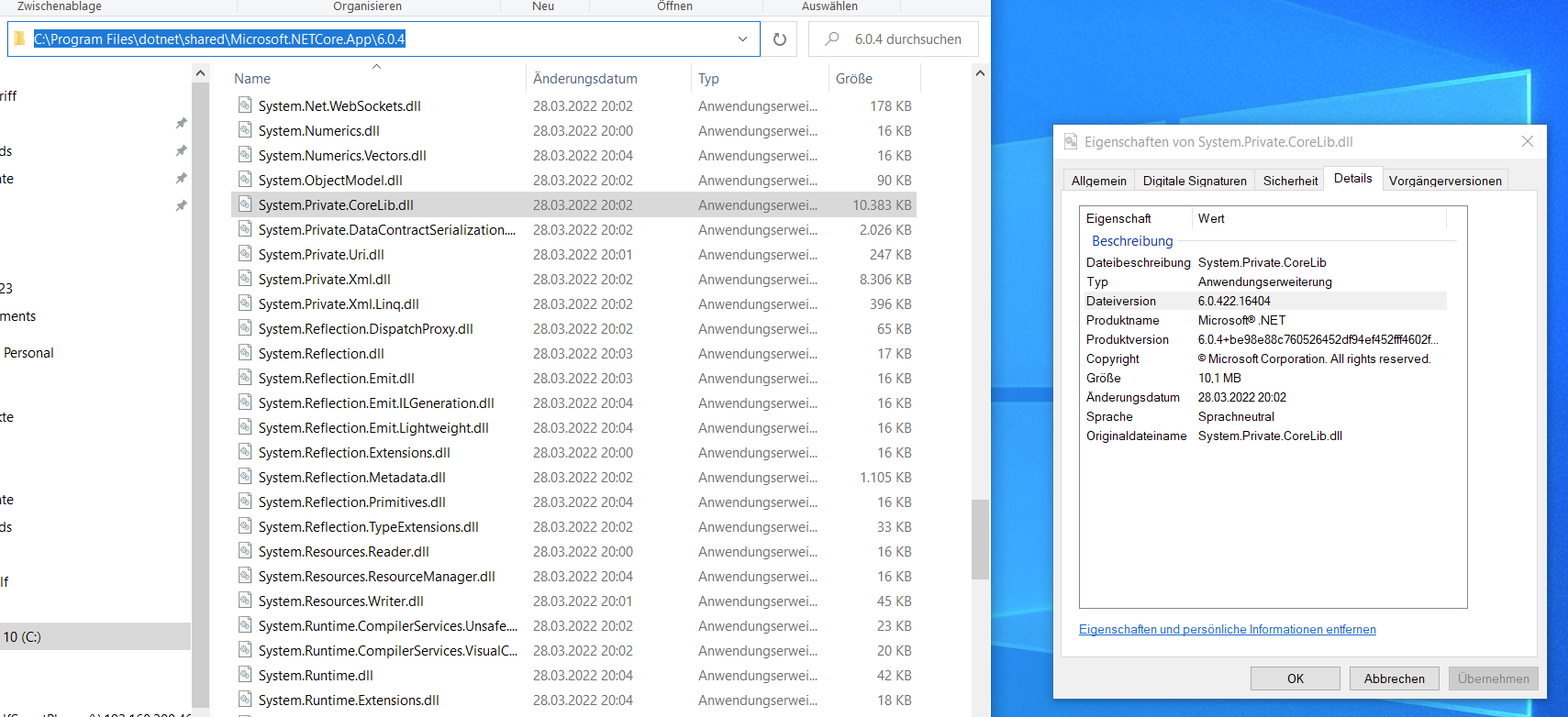Click file icon of System.Runtime.Extensions.dll
1568x717 pixels.
click(245, 700)
